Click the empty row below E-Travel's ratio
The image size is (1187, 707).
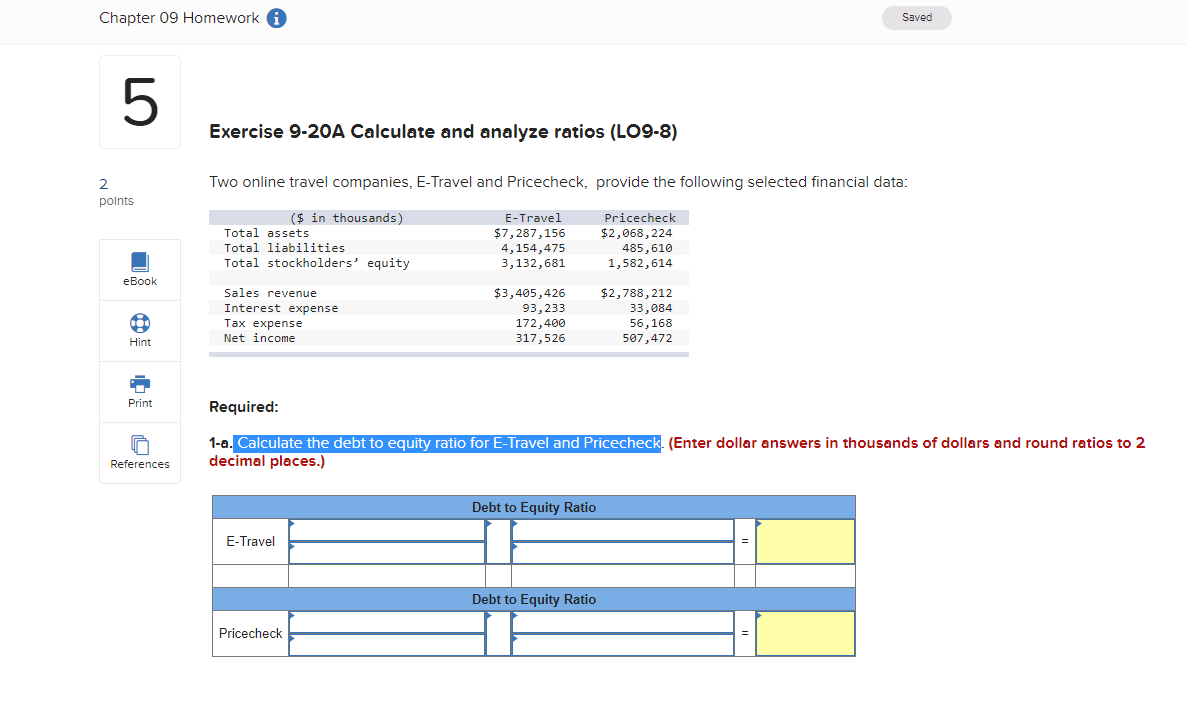pos(387,575)
